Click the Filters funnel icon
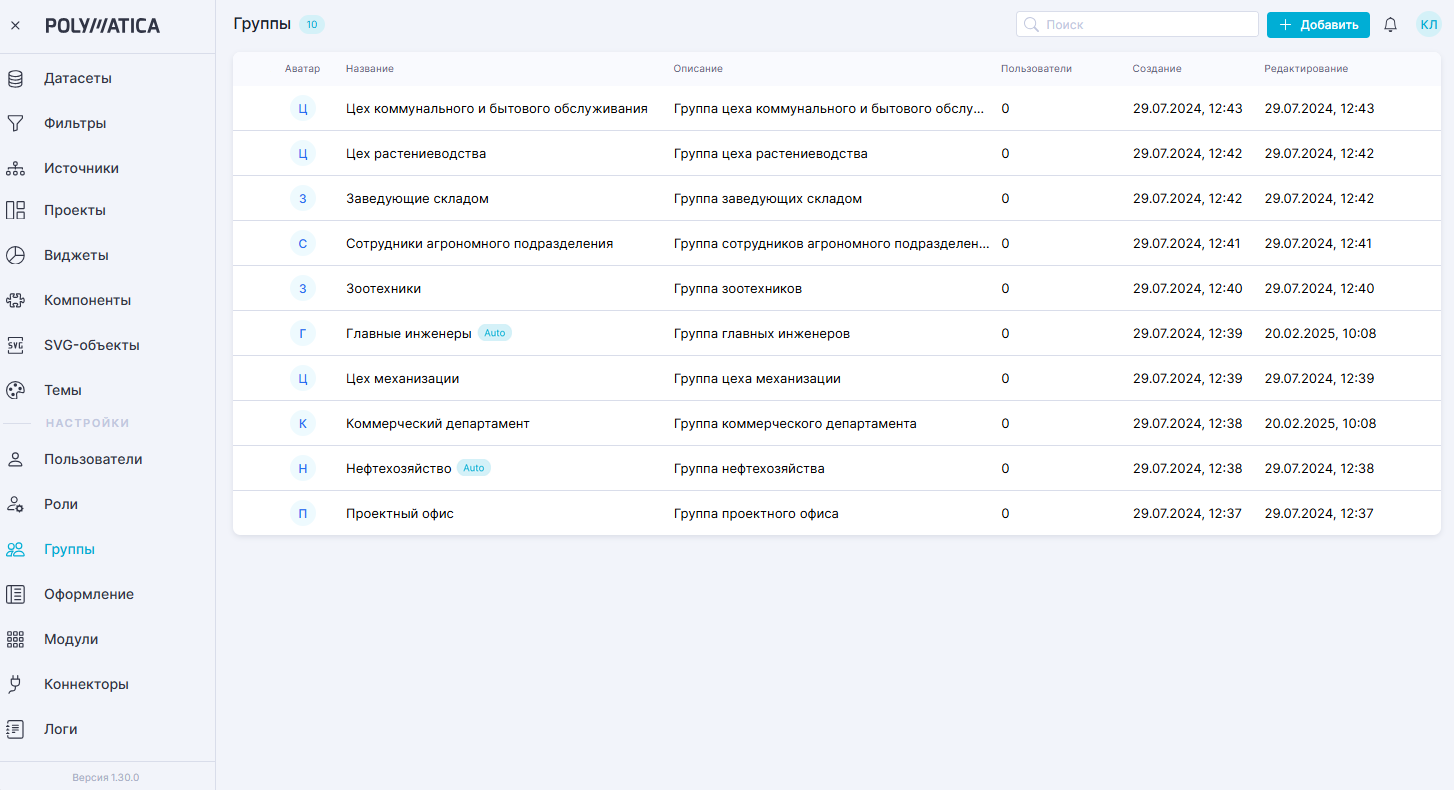This screenshot has height=790, width=1454. (x=15, y=123)
